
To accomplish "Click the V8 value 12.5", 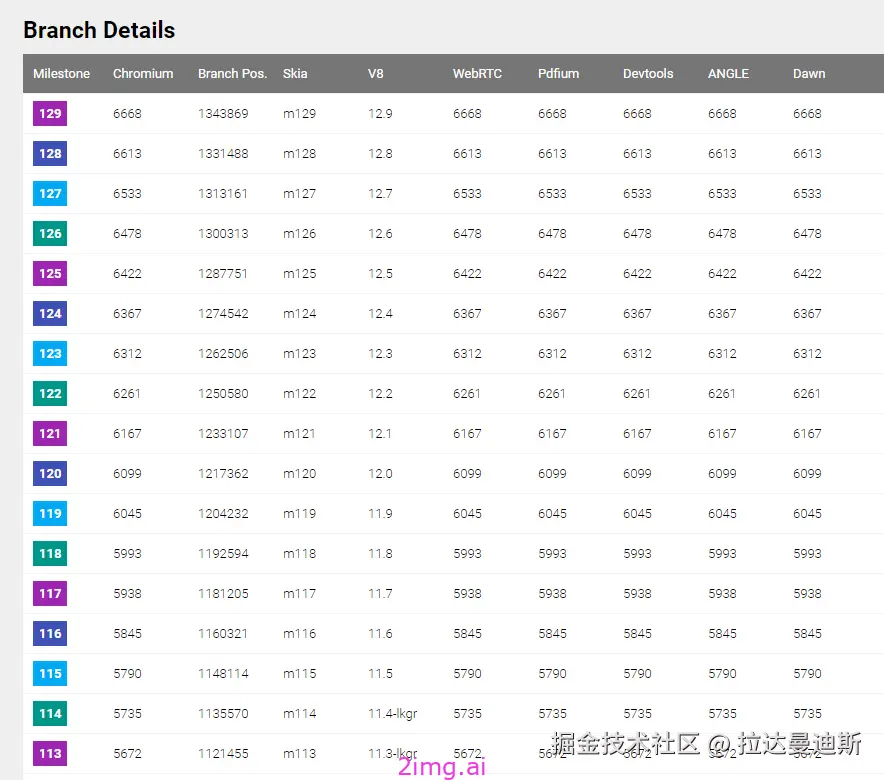I will [380, 274].
